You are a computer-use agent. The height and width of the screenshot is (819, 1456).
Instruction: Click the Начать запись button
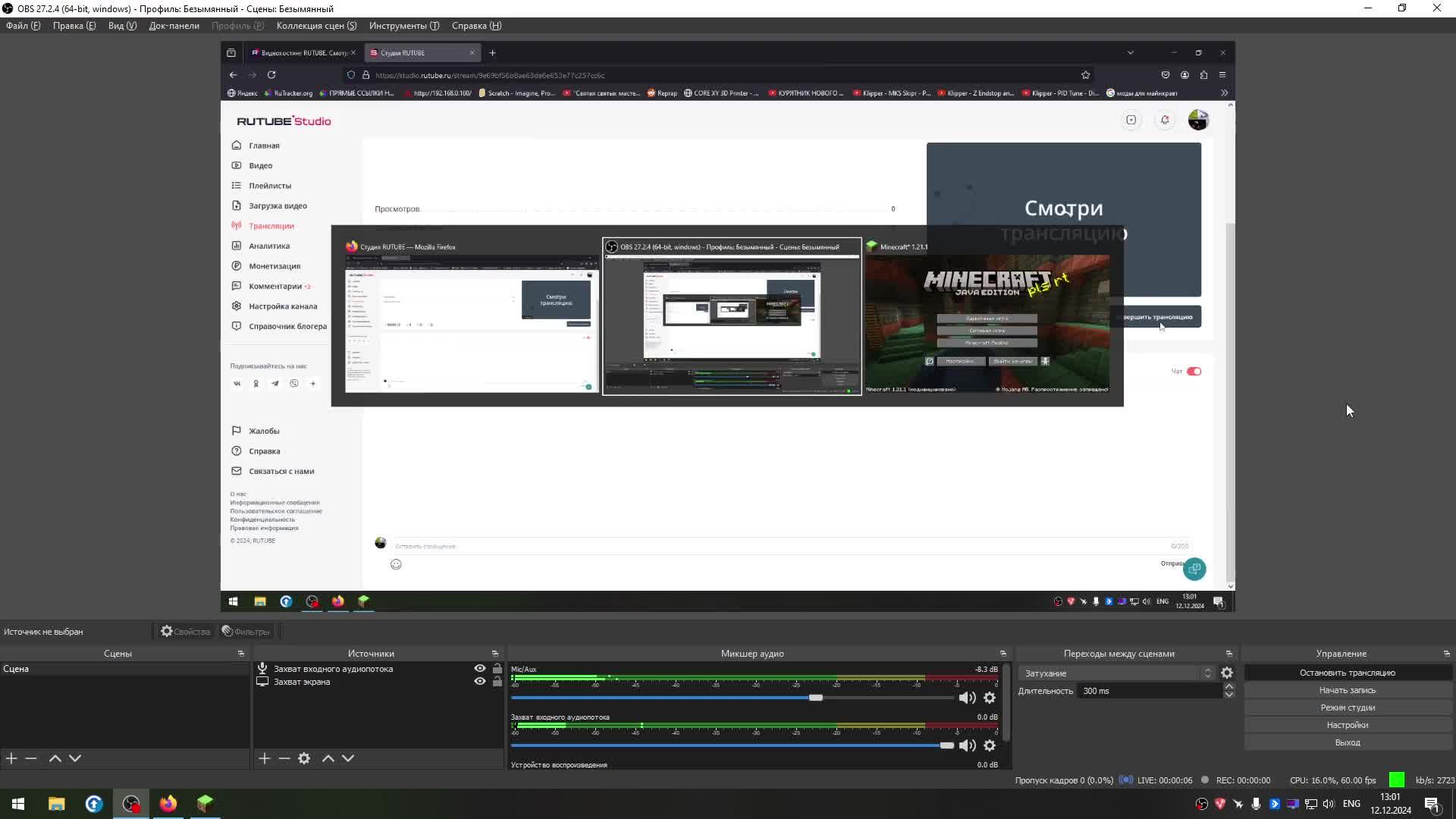click(1347, 690)
